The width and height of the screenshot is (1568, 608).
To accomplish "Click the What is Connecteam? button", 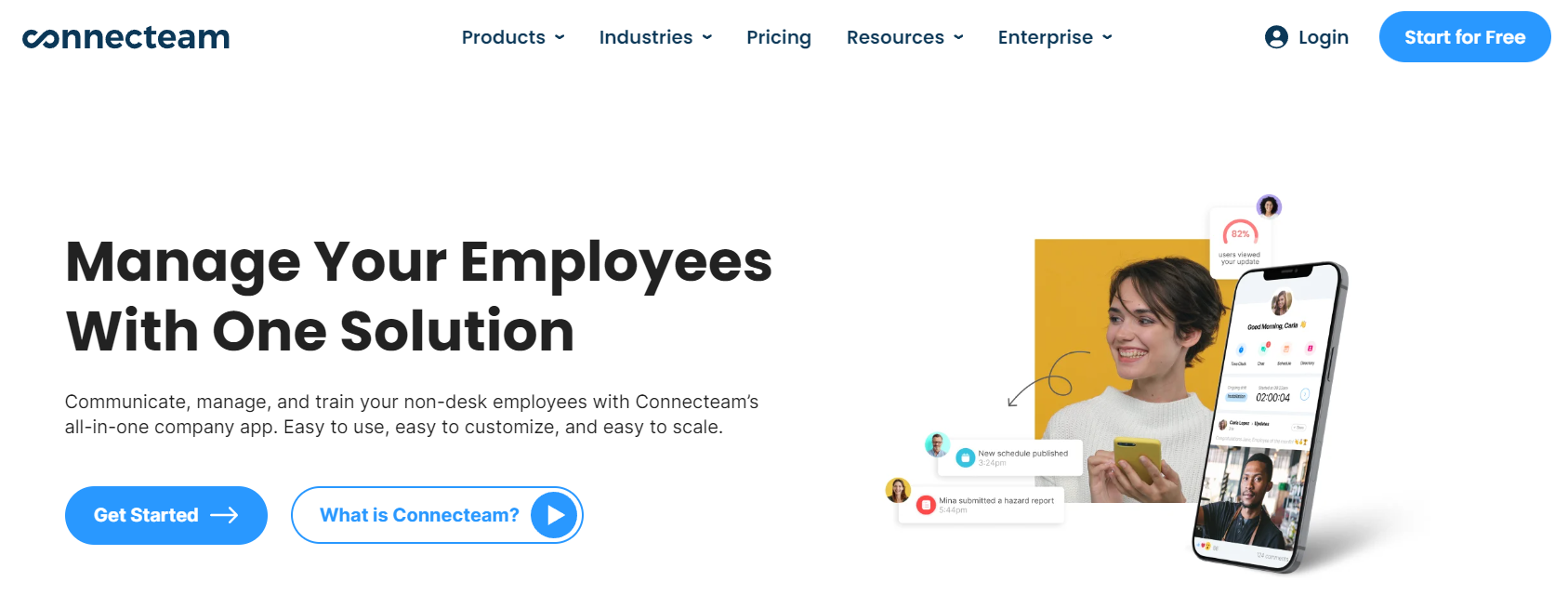I will 419,515.
